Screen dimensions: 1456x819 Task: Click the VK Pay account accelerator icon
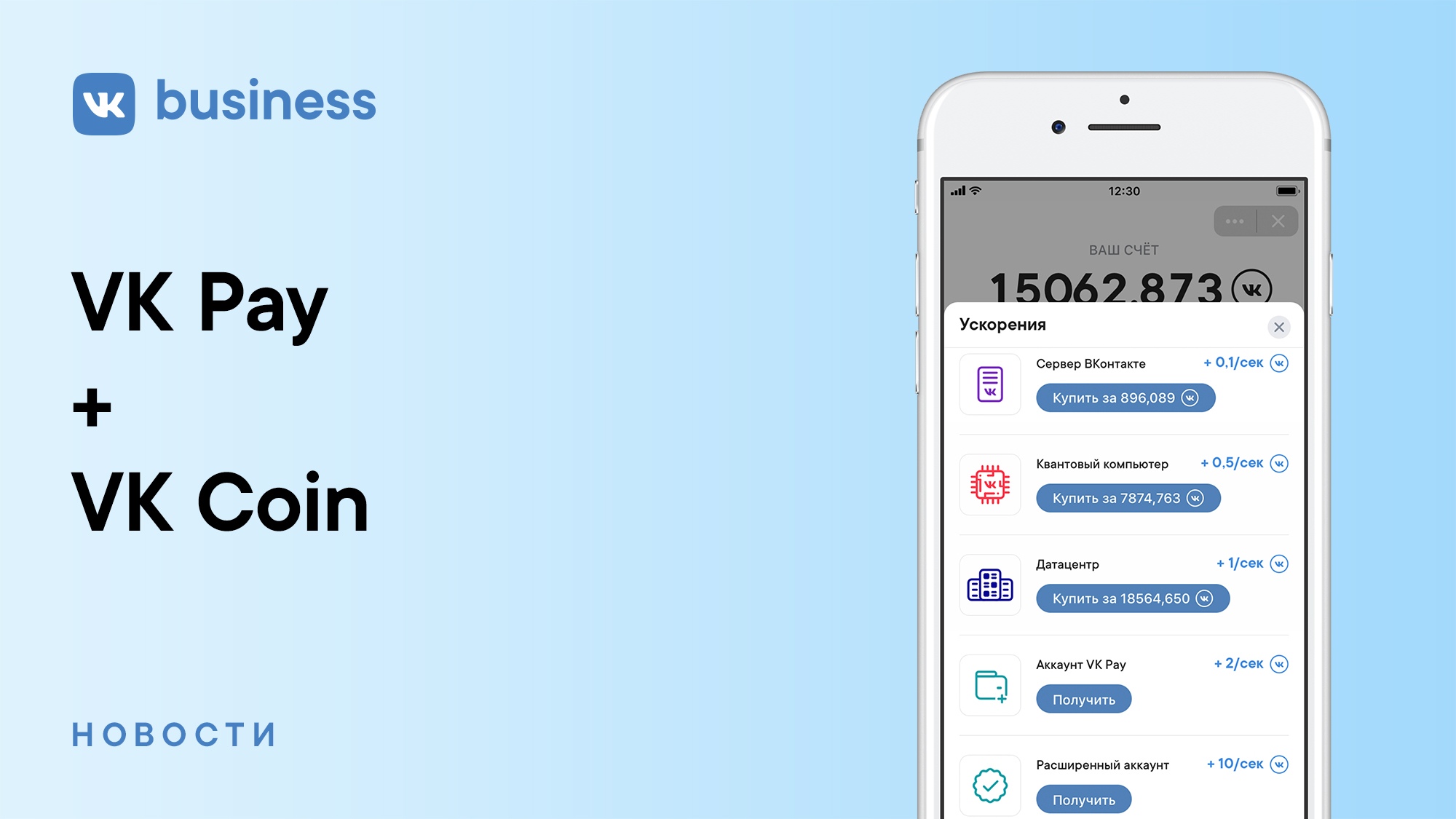(x=990, y=687)
